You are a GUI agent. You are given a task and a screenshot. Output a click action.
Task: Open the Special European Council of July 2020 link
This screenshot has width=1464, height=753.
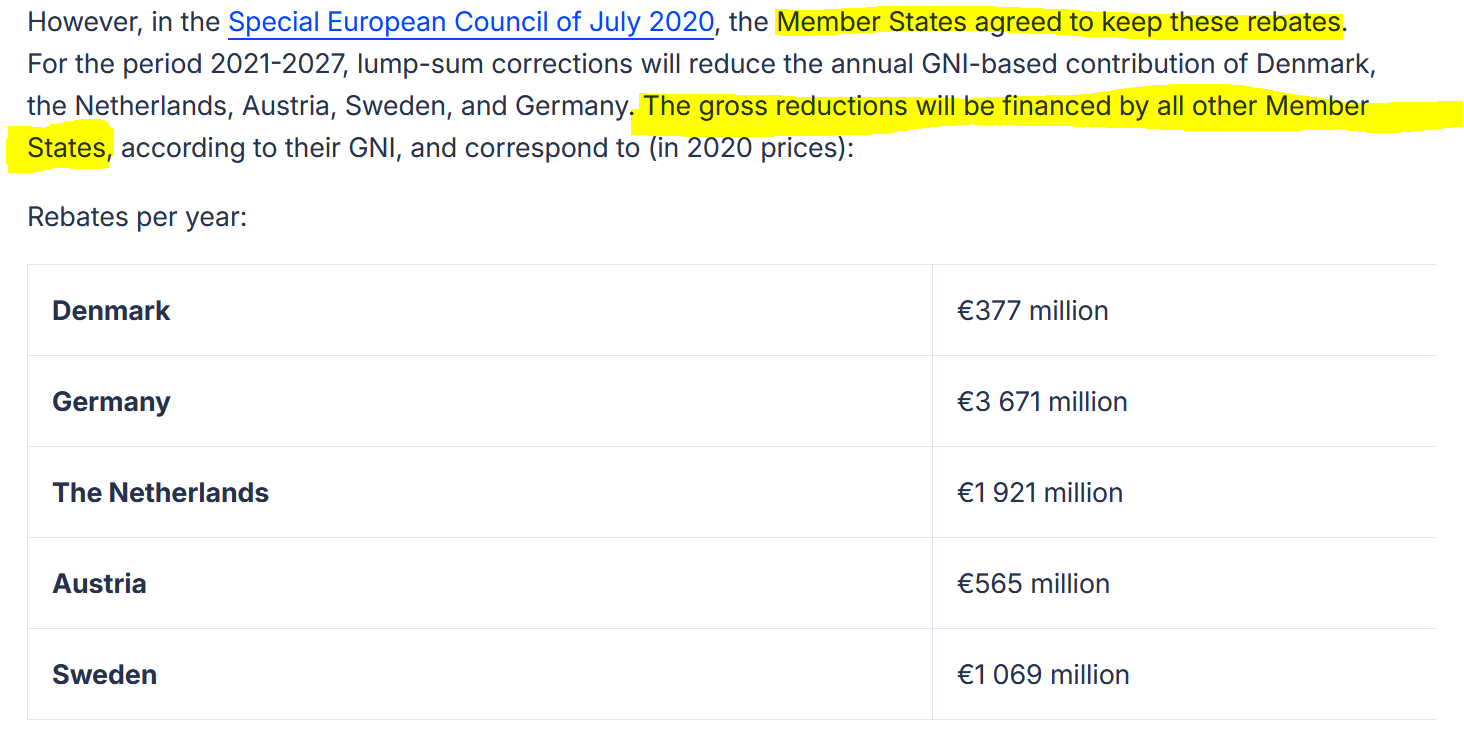(472, 22)
